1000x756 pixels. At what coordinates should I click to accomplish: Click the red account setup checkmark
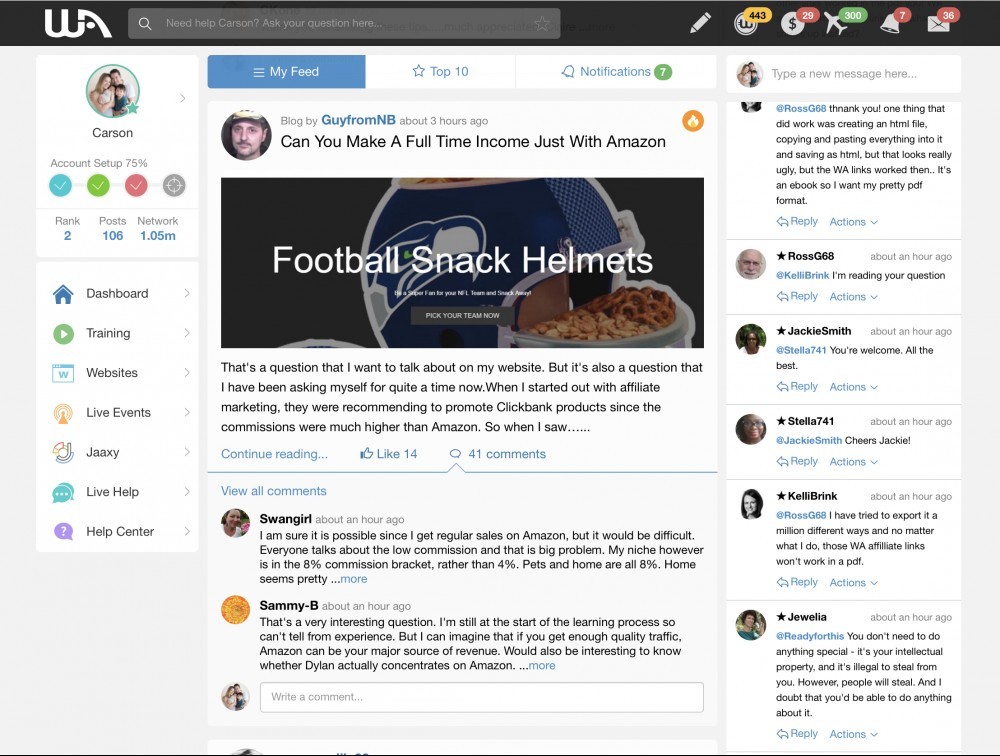point(136,186)
